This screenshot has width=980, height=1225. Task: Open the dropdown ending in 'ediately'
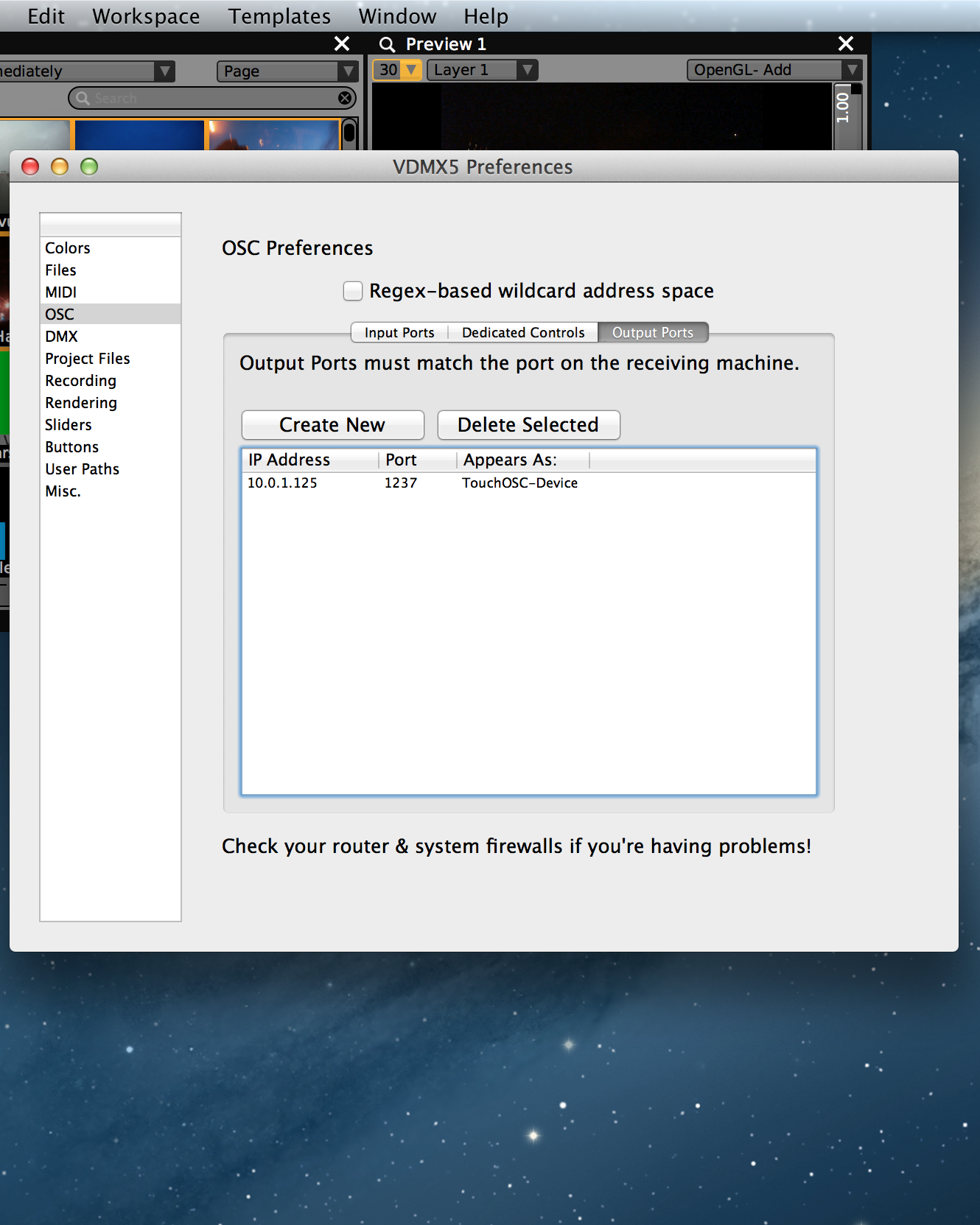(x=87, y=71)
